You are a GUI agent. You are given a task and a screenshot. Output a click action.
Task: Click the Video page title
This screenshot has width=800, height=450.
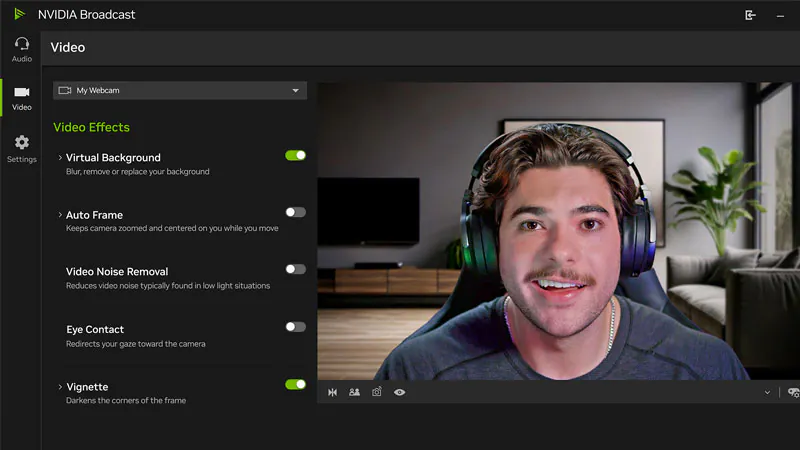coord(68,47)
